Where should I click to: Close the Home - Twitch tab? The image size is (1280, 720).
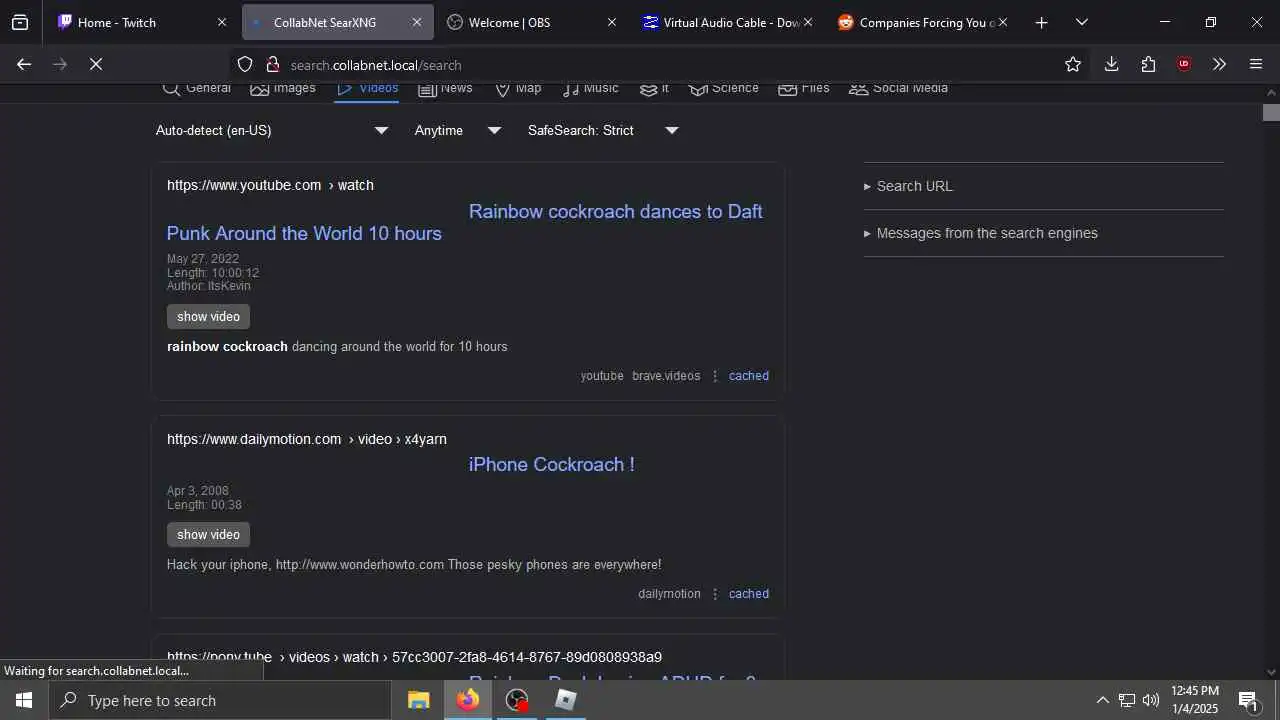tap(222, 22)
